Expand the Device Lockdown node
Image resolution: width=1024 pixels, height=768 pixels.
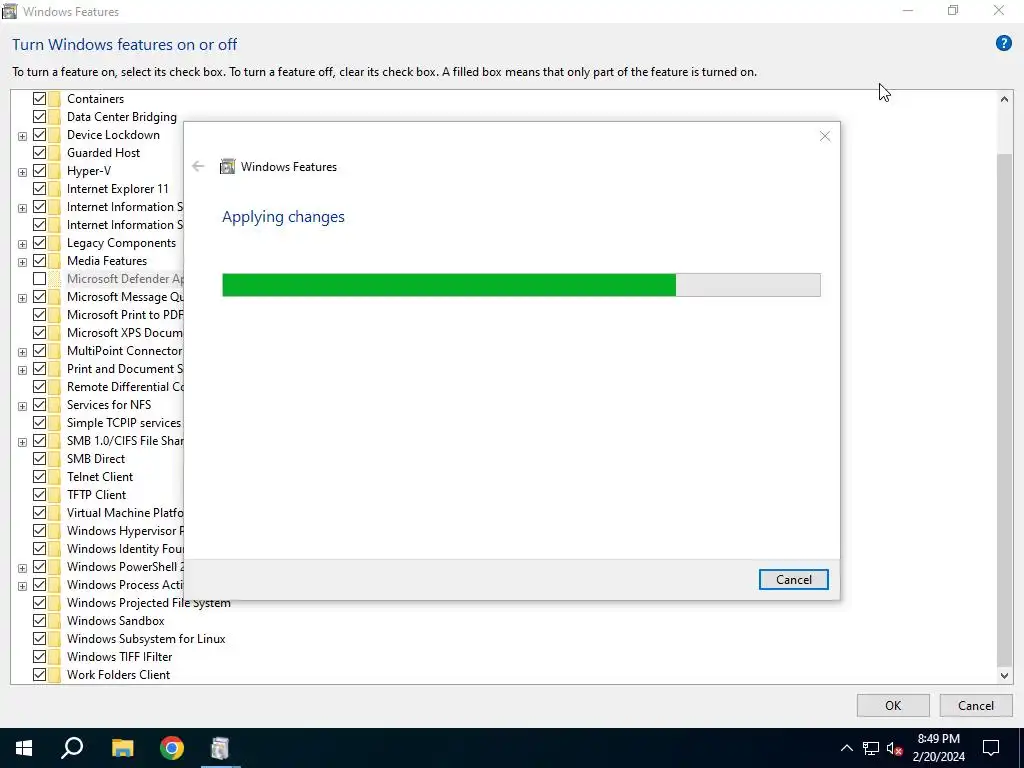[x=22, y=136]
